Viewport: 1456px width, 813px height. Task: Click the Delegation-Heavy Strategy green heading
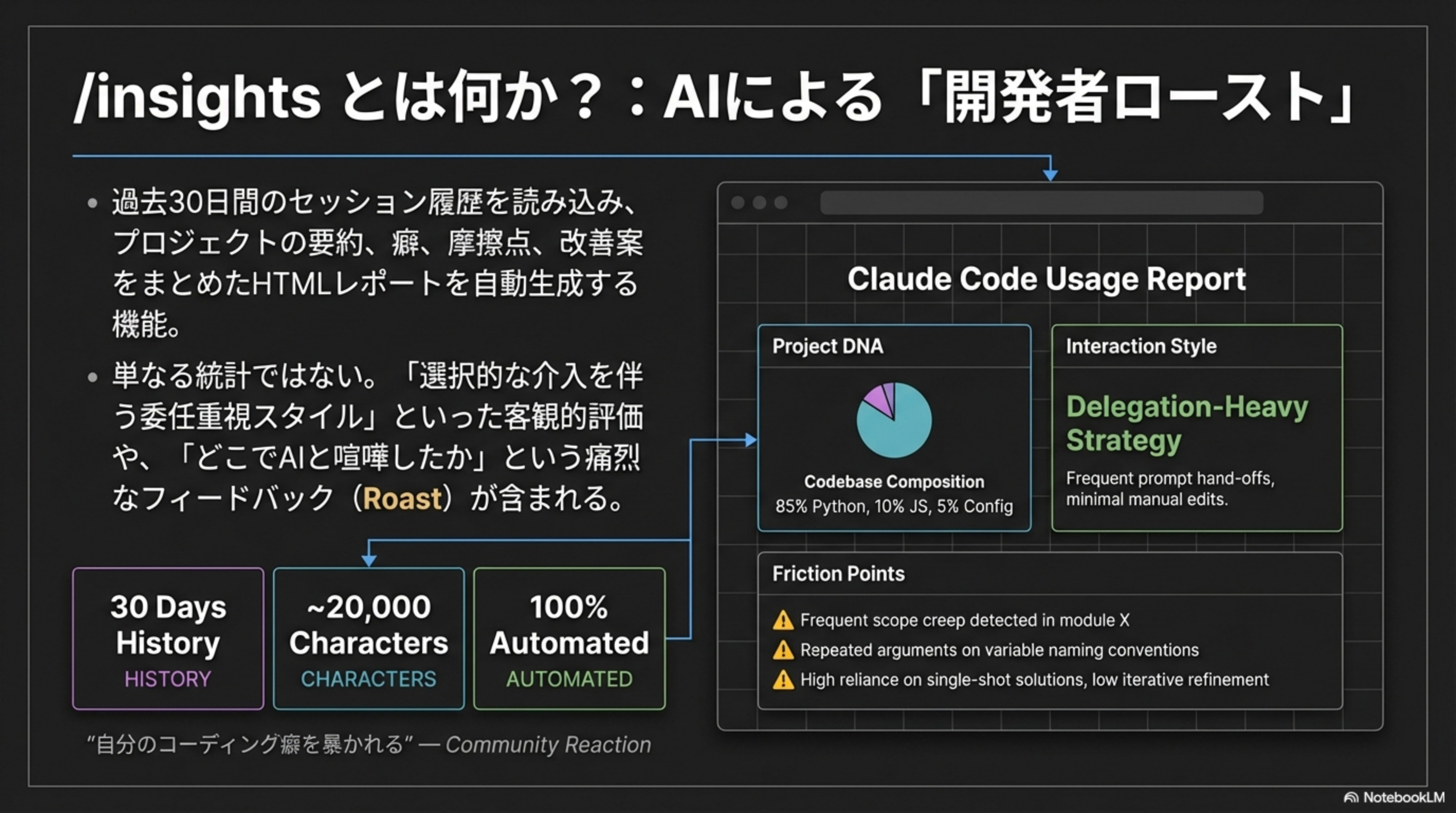tap(1186, 423)
